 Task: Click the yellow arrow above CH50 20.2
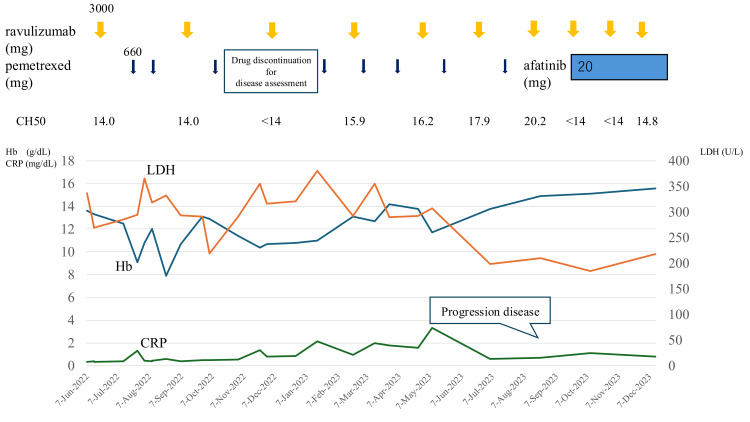[x=534, y=29]
